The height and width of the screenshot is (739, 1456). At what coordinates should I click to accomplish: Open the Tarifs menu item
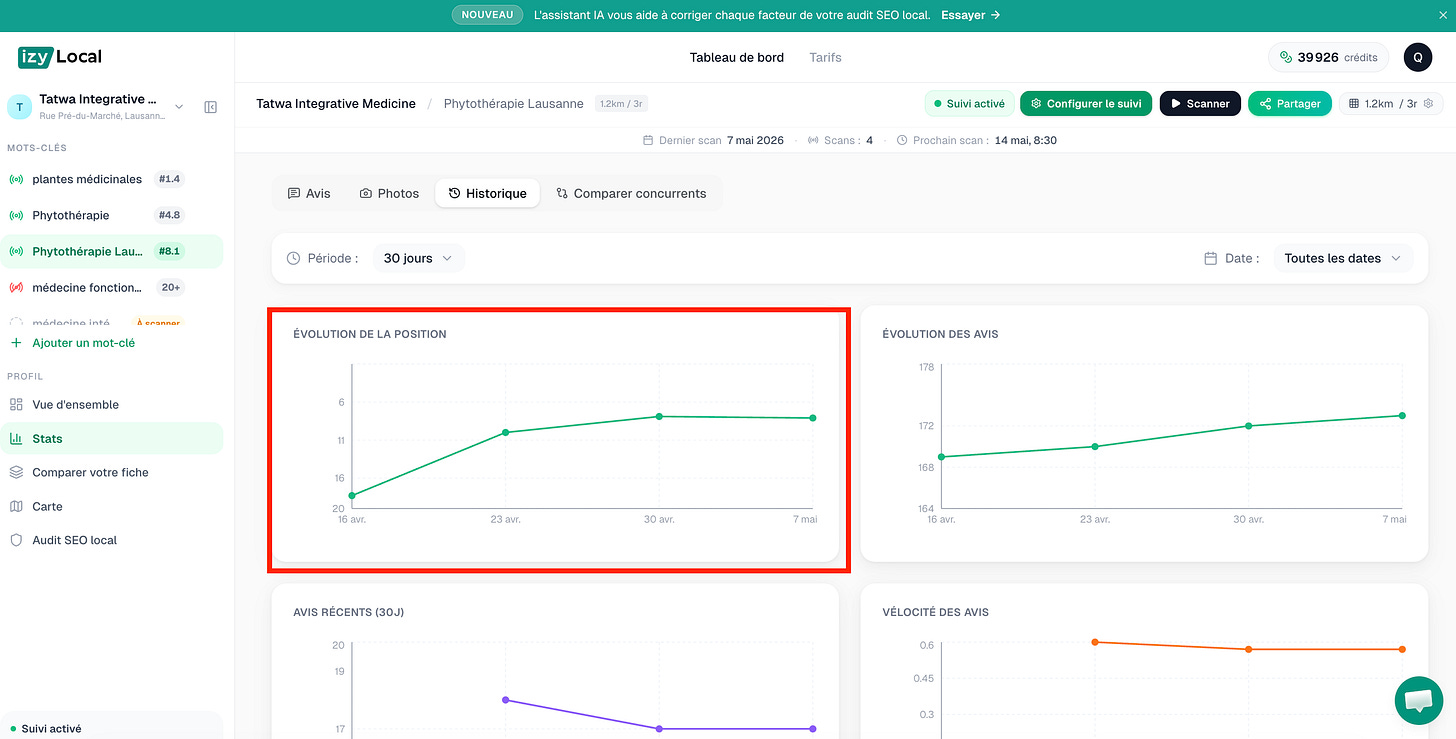click(x=825, y=57)
